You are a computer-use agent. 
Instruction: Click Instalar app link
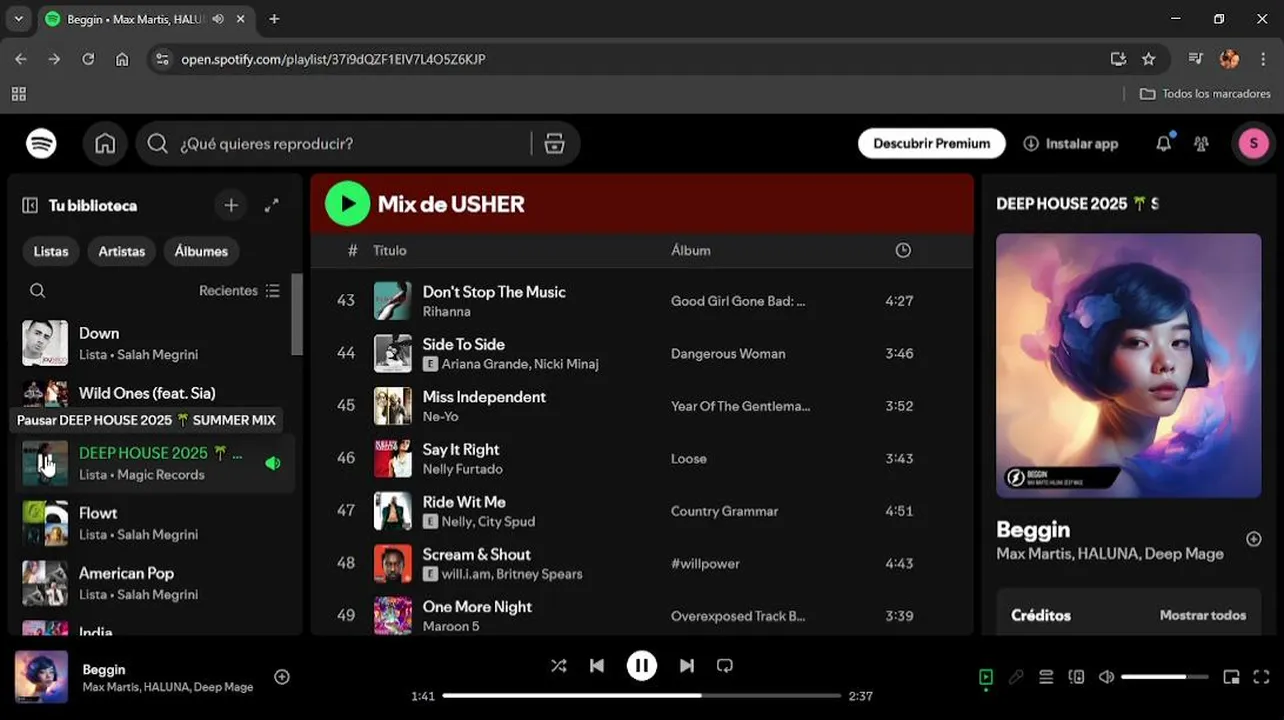1071,144
